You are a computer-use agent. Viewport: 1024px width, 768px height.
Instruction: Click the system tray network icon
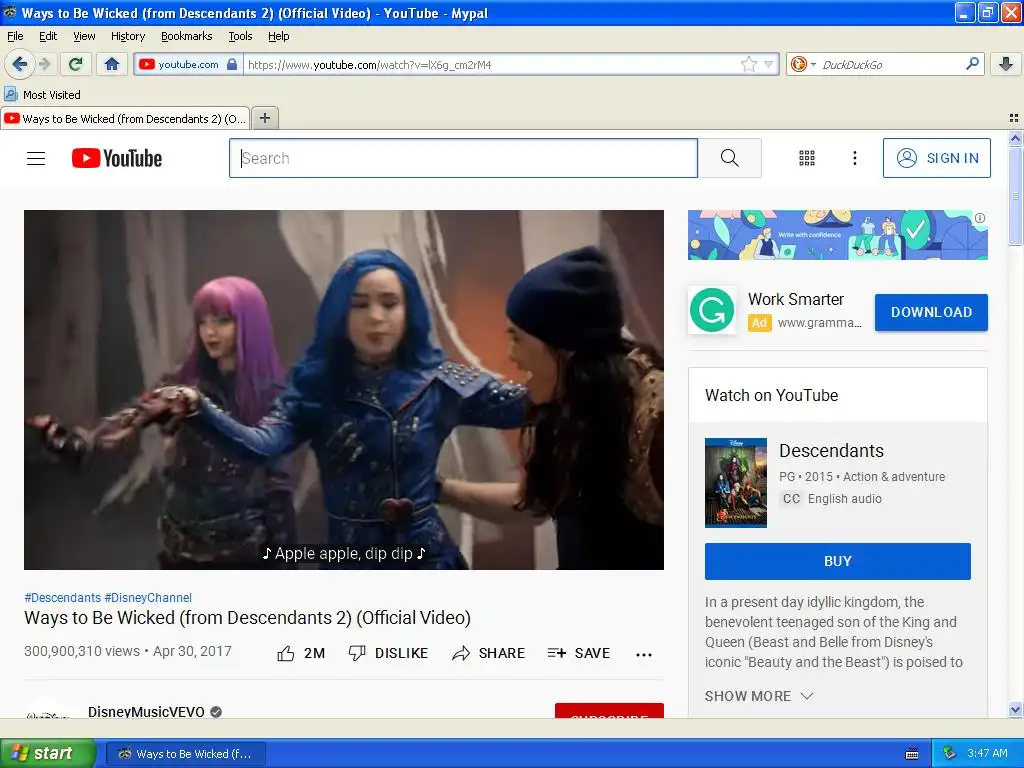(949, 753)
